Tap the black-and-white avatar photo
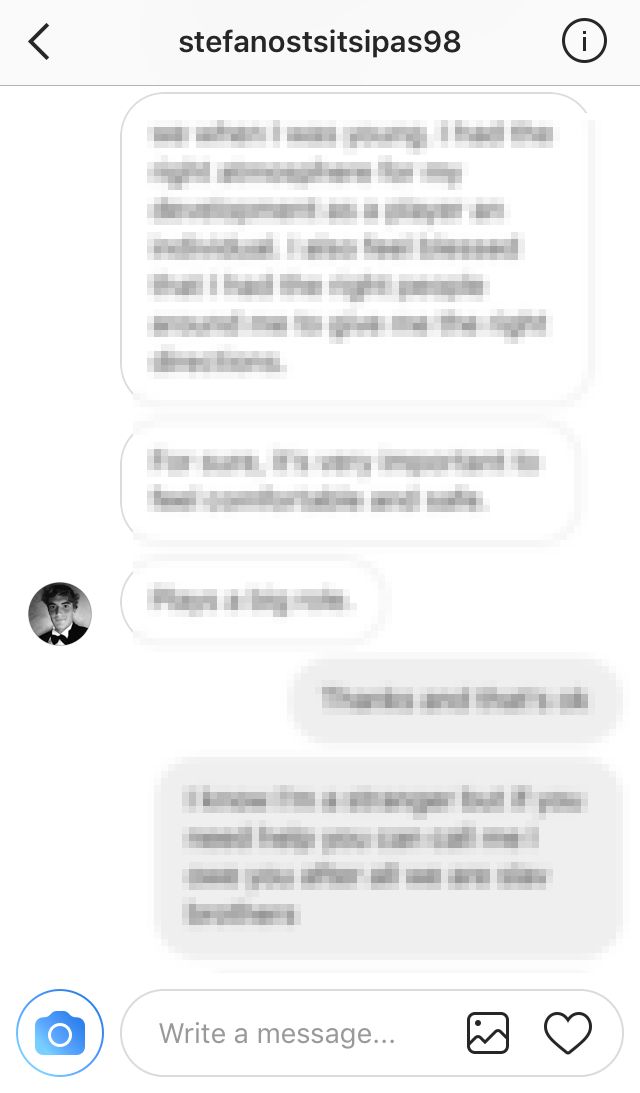640x1093 pixels. [x=60, y=614]
